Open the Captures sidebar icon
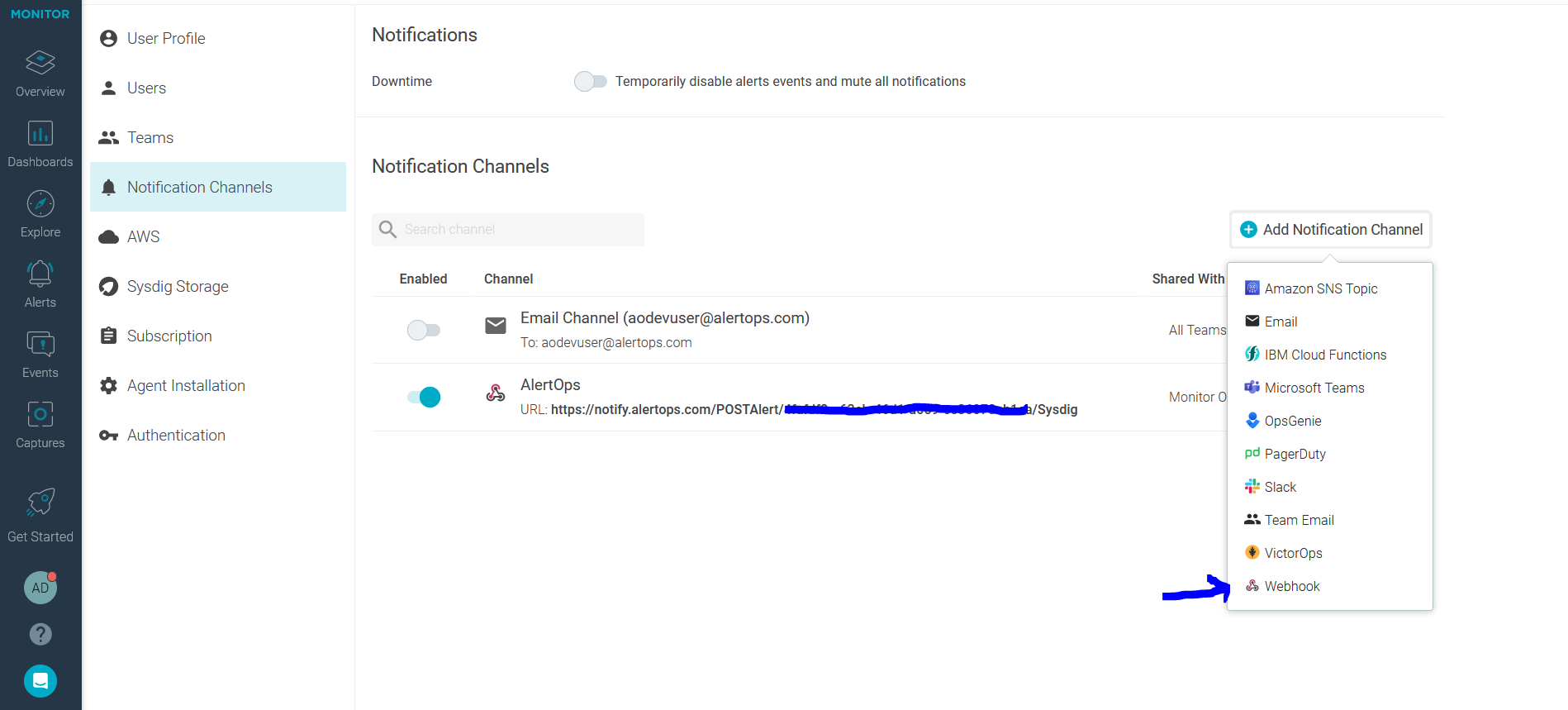This screenshot has height=710, width=1568. coord(40,415)
